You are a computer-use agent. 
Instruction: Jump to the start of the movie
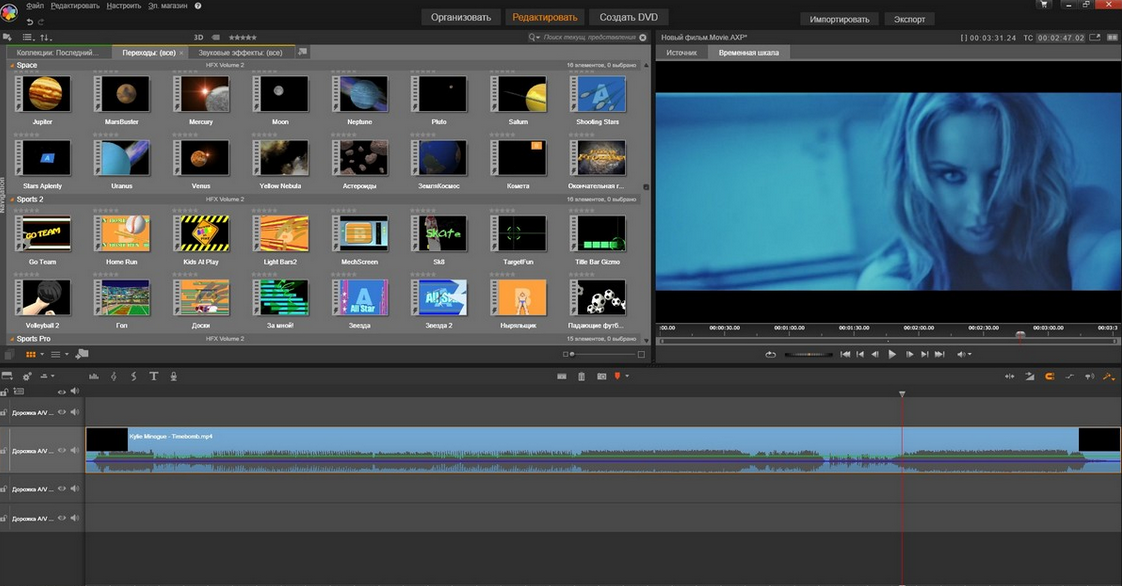coord(845,354)
